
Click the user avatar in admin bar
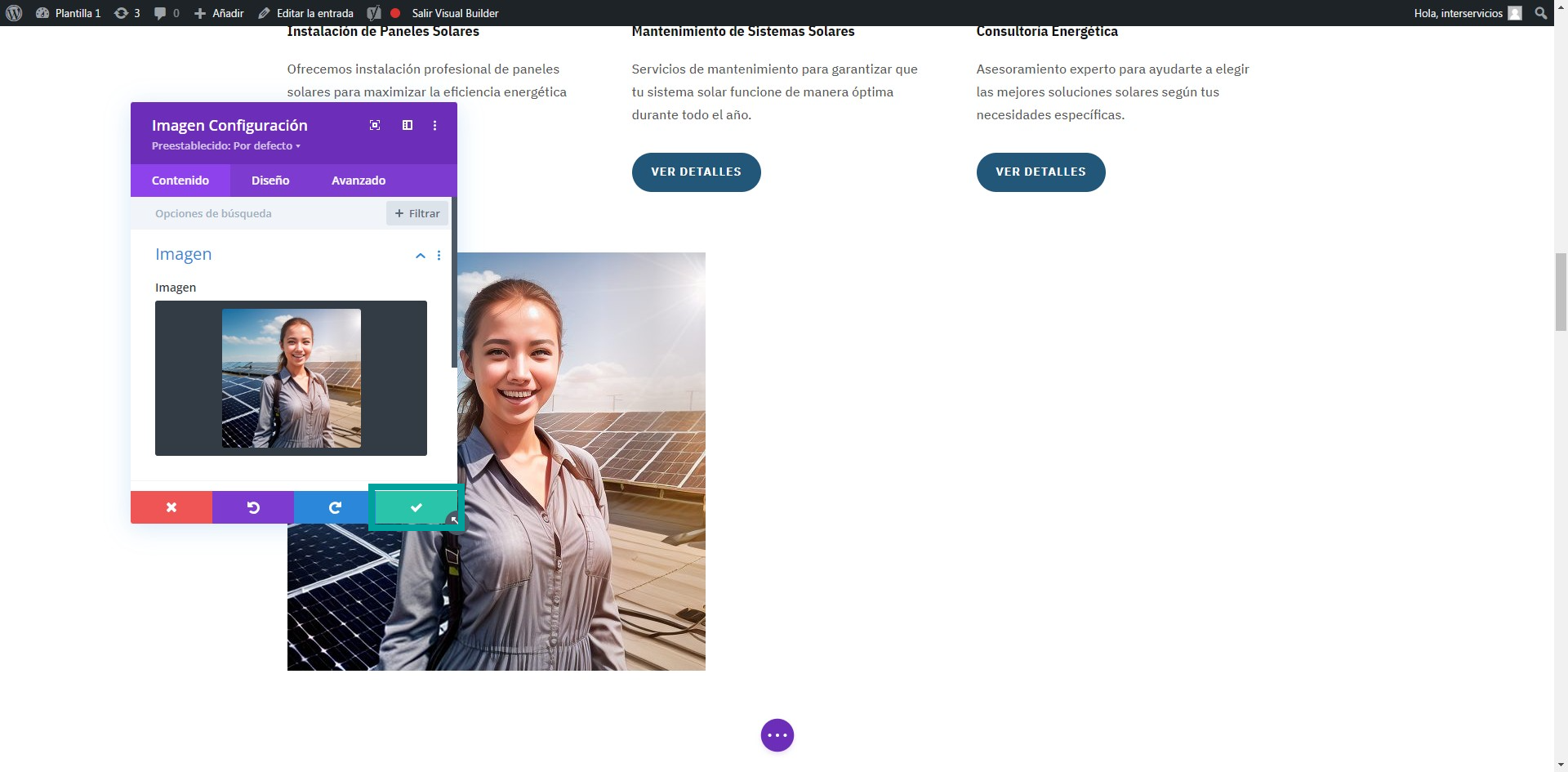pos(1515,13)
